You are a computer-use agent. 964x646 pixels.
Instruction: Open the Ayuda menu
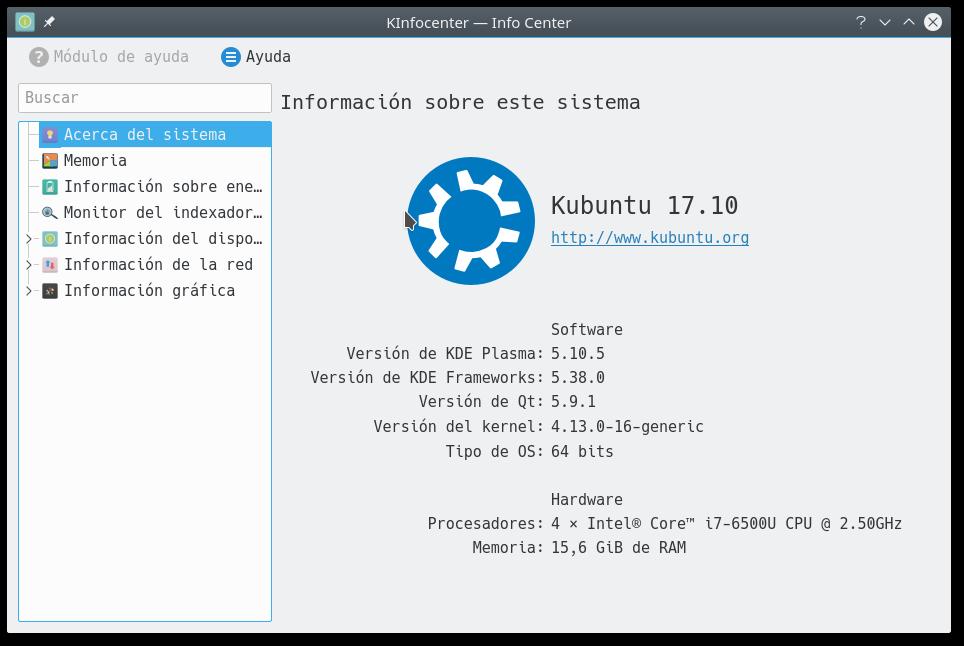(256, 57)
